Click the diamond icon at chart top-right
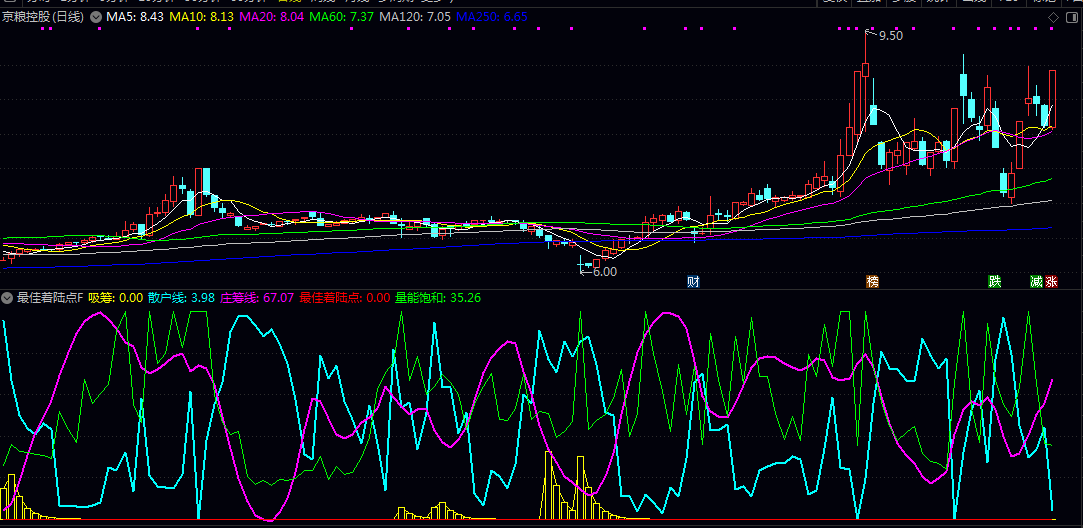Viewport: 1083px width, 528px height. coord(1053,18)
